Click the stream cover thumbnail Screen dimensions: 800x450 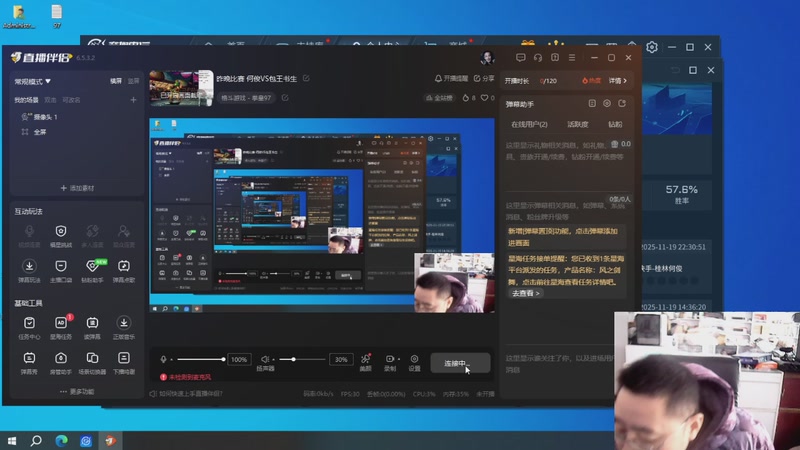pyautogui.click(x=181, y=88)
